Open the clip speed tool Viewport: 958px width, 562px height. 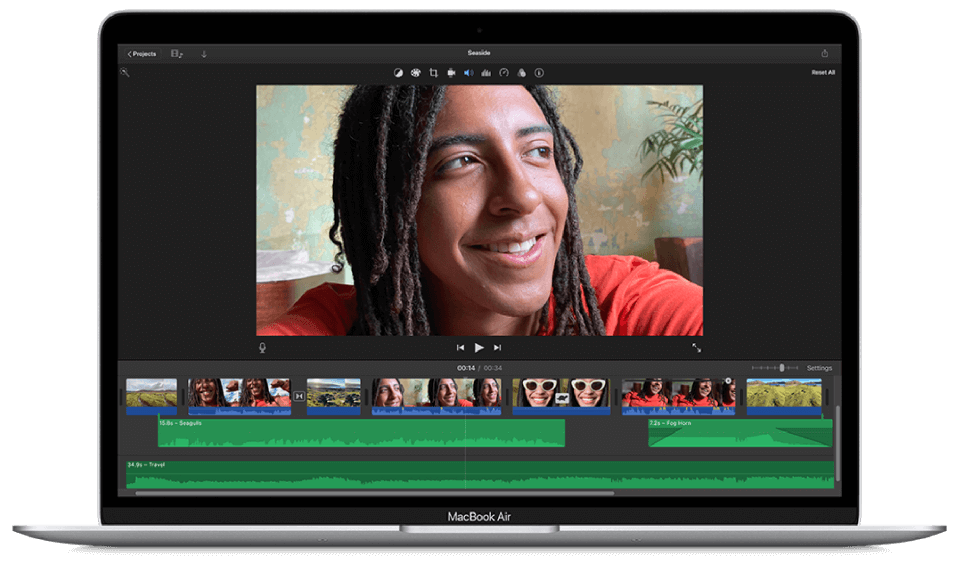pyautogui.click(x=504, y=73)
